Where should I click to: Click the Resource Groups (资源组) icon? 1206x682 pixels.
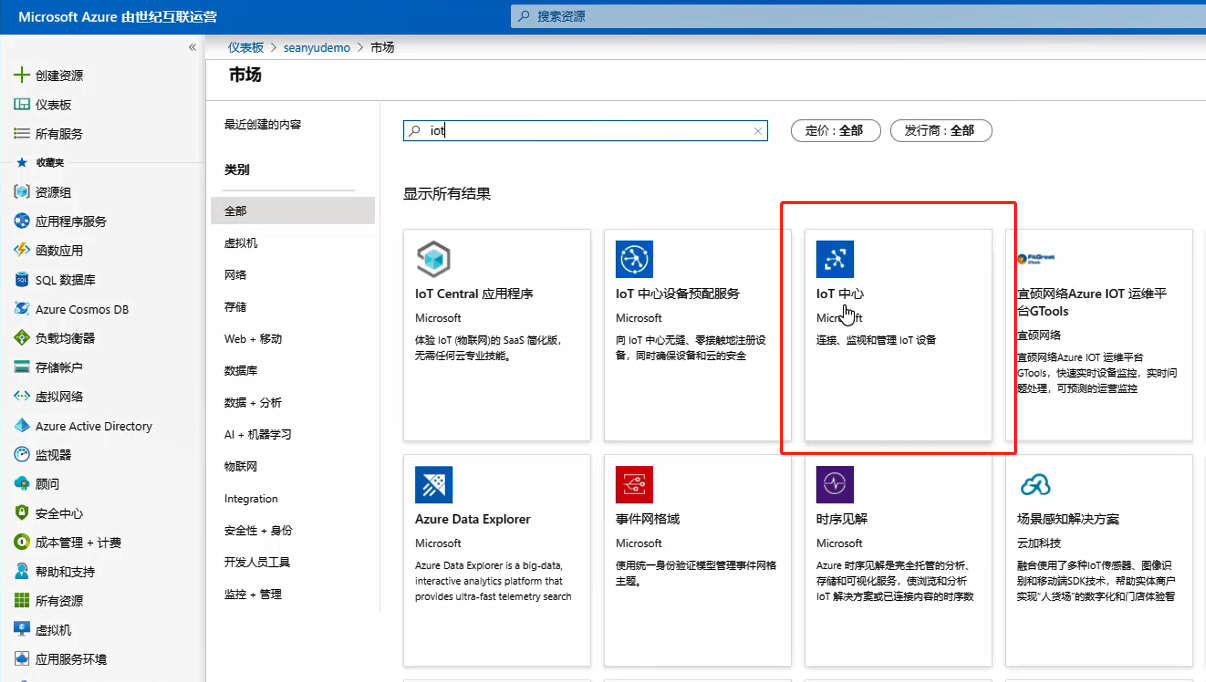coord(21,192)
